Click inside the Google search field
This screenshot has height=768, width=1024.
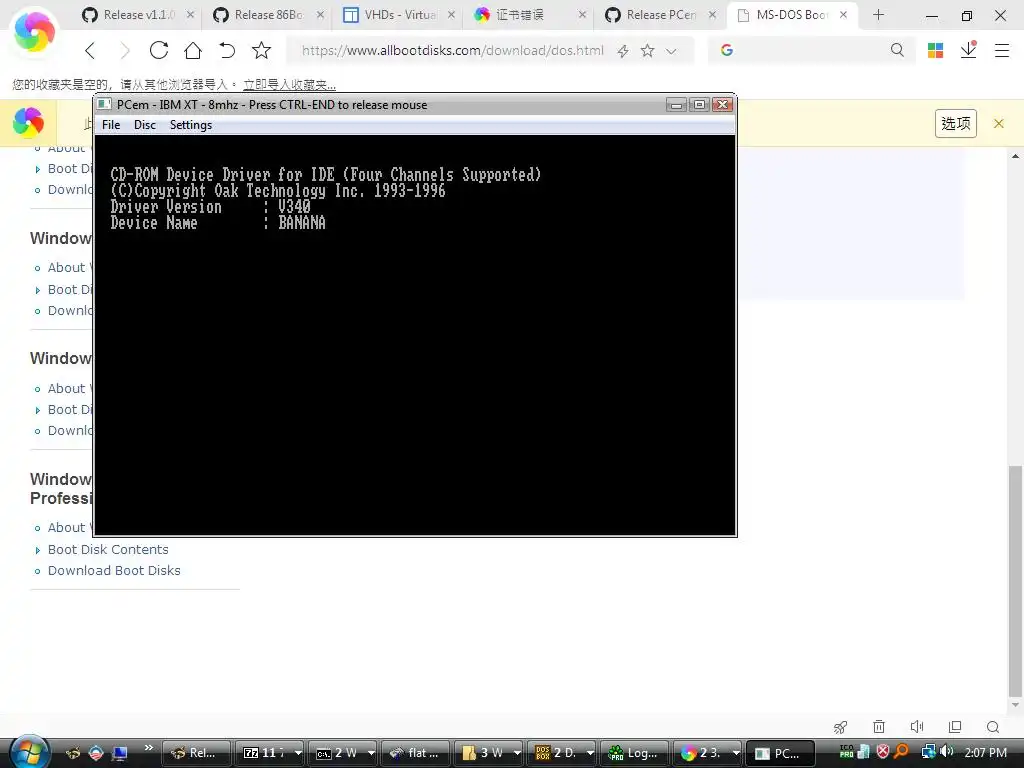[810, 50]
